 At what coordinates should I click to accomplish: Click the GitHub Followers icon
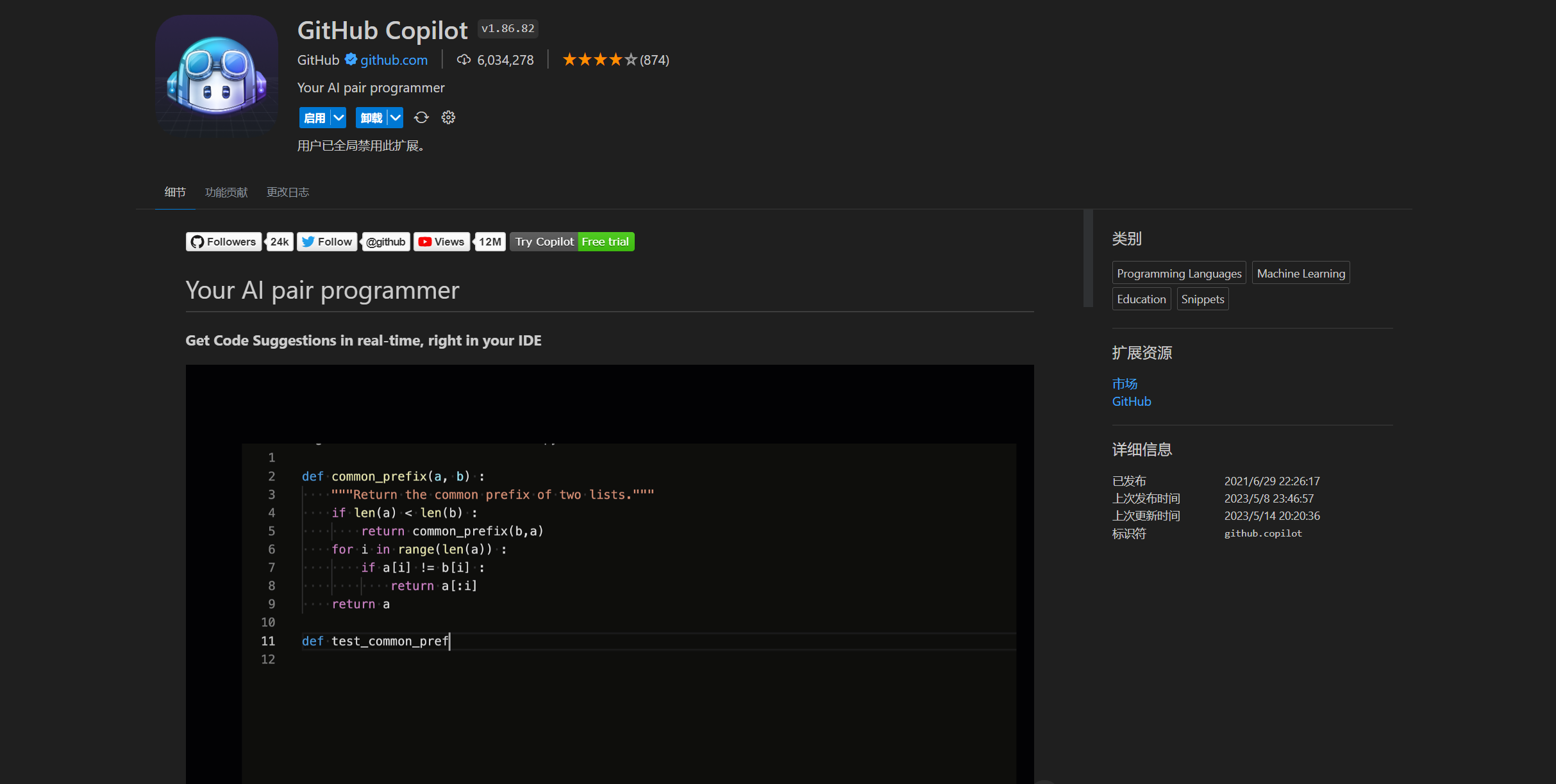197,241
